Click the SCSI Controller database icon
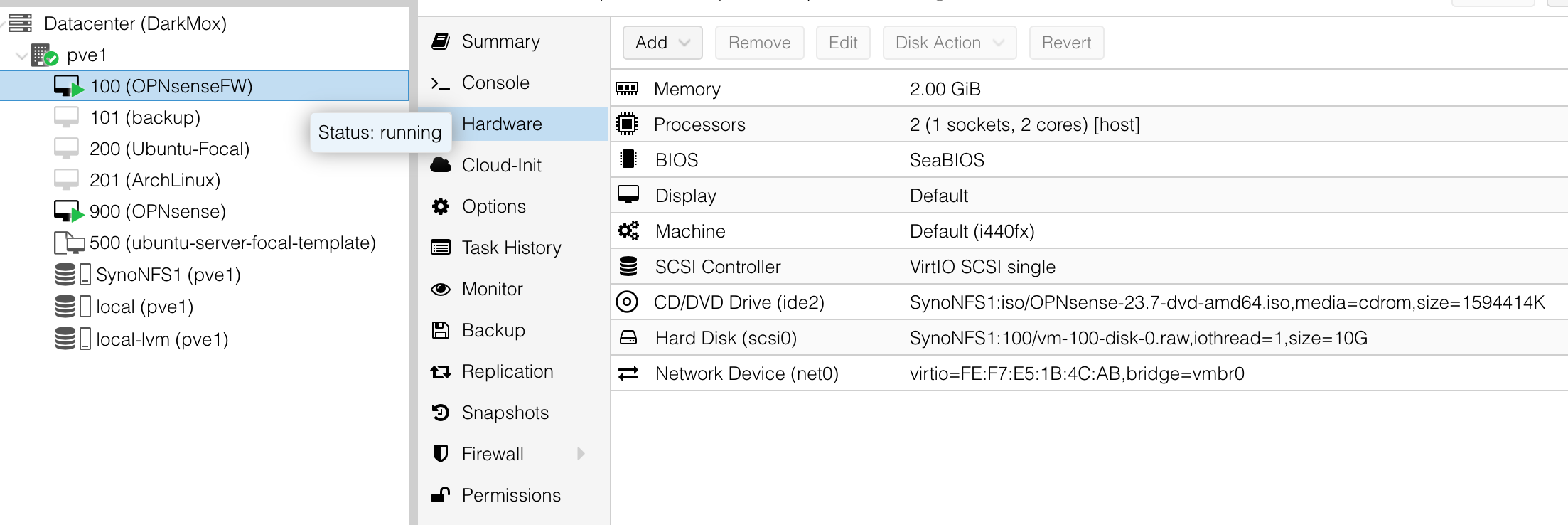 (628, 266)
